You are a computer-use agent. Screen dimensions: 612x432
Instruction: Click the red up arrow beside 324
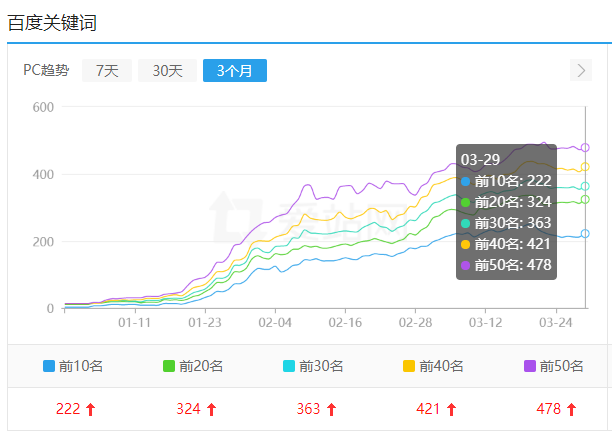pyautogui.click(x=211, y=409)
